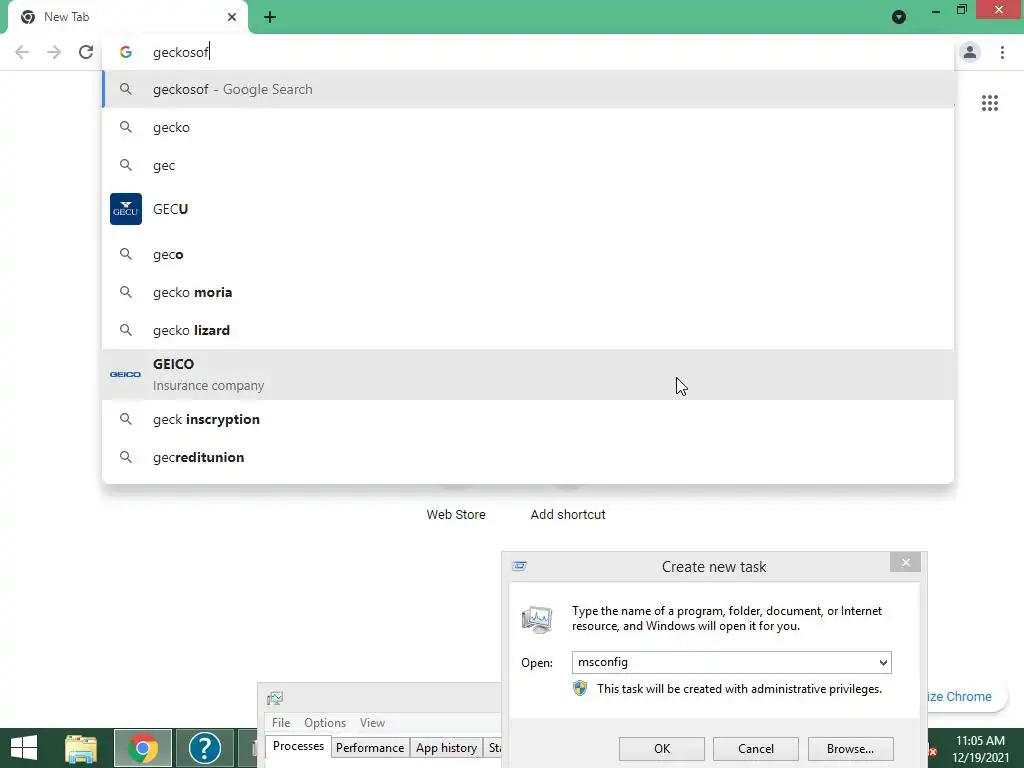
Task: Switch to Processes tab in Task Manager
Action: coord(298,746)
